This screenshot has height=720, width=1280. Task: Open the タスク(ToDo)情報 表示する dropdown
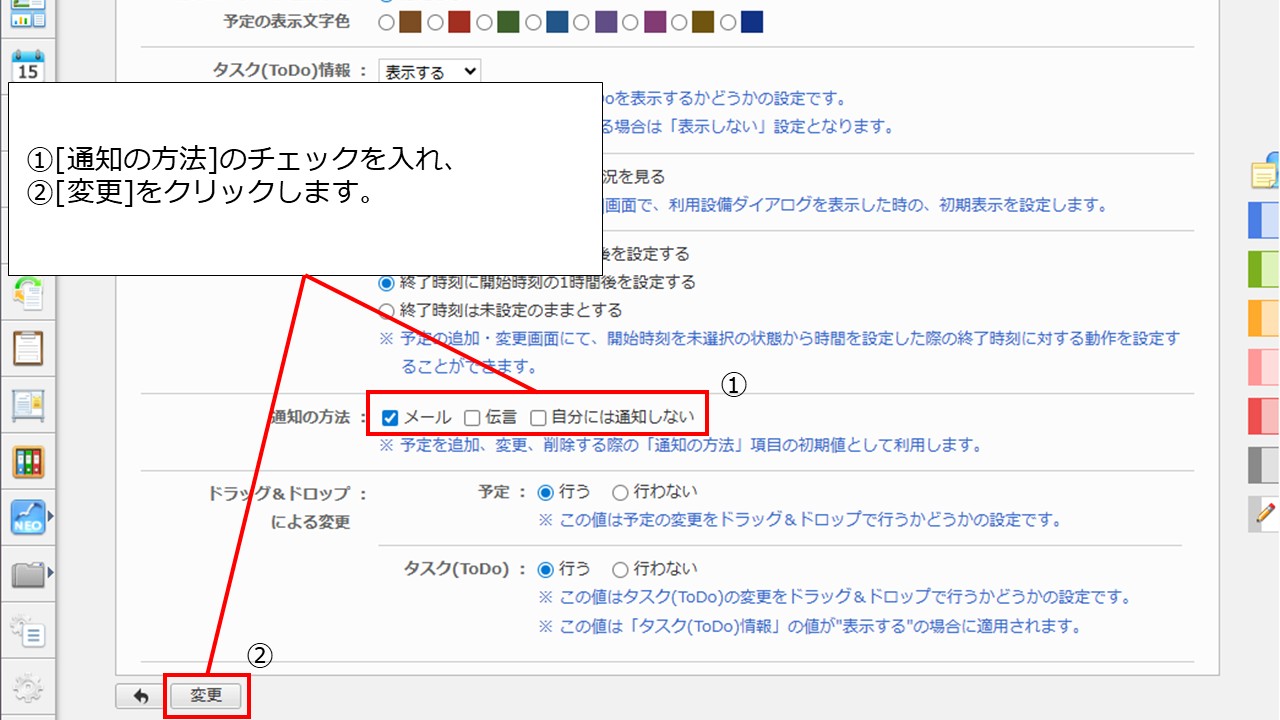[x=429, y=72]
